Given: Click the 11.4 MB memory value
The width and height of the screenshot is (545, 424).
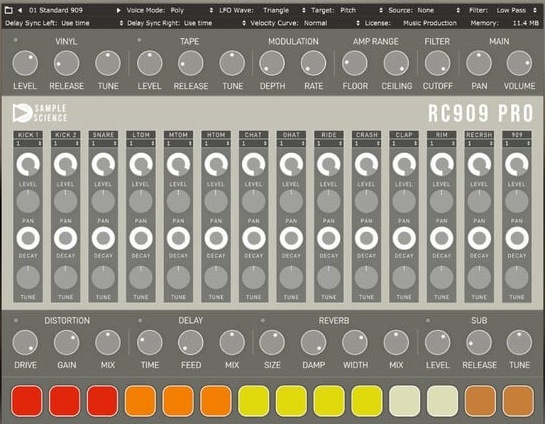Looking at the screenshot, I should coord(526,23).
